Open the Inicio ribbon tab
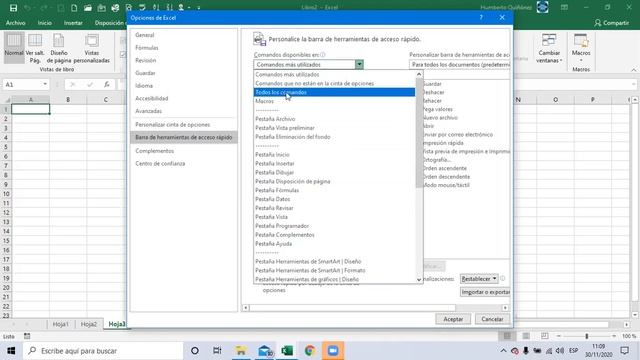640x360 pixels. click(x=44, y=23)
